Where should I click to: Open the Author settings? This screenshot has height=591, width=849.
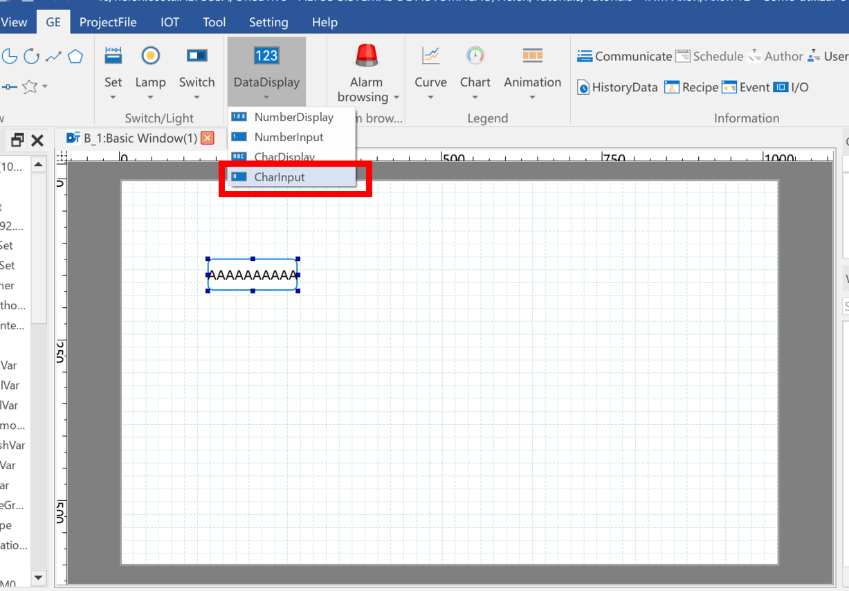click(x=775, y=56)
